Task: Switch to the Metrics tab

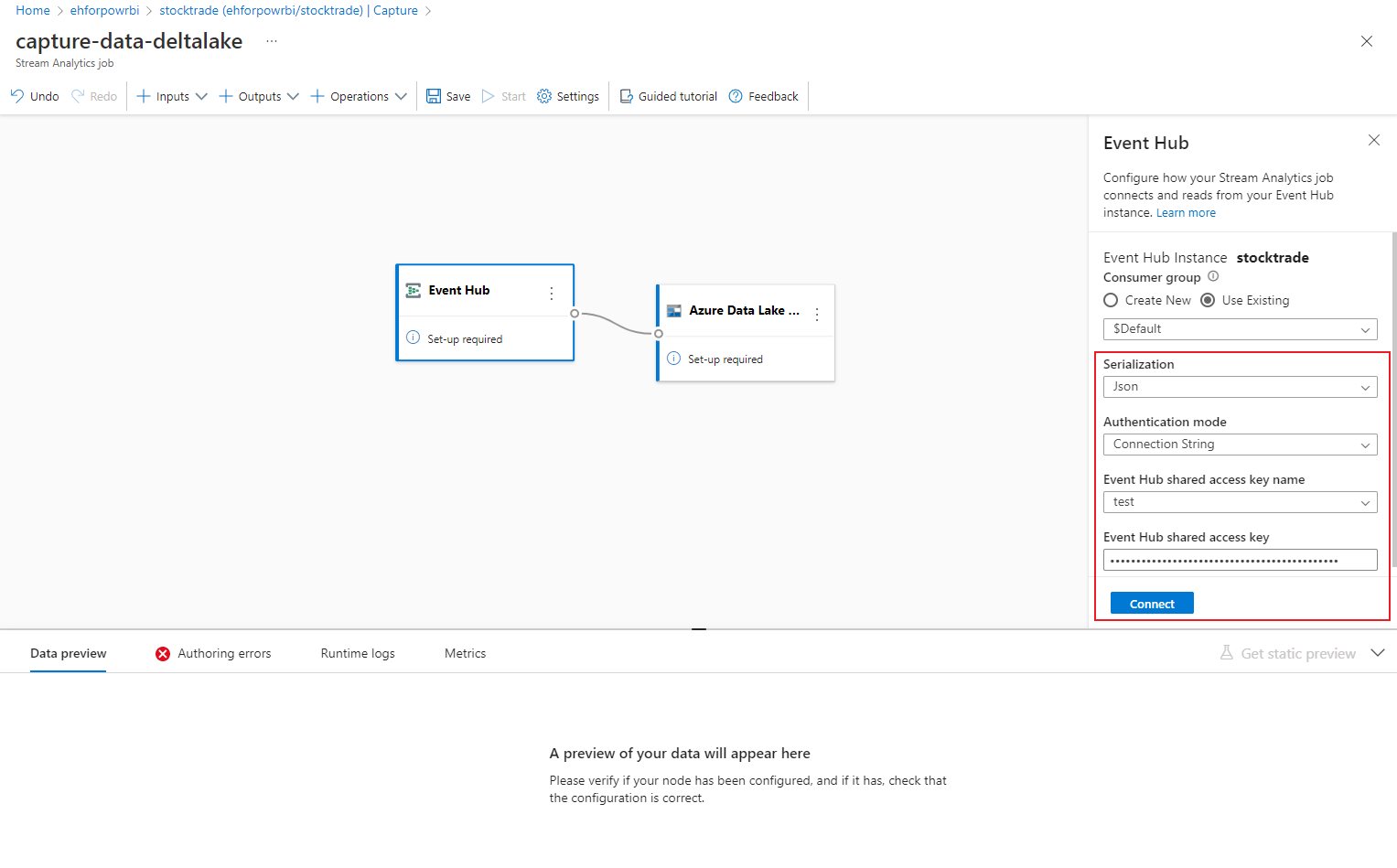Action: pos(465,654)
